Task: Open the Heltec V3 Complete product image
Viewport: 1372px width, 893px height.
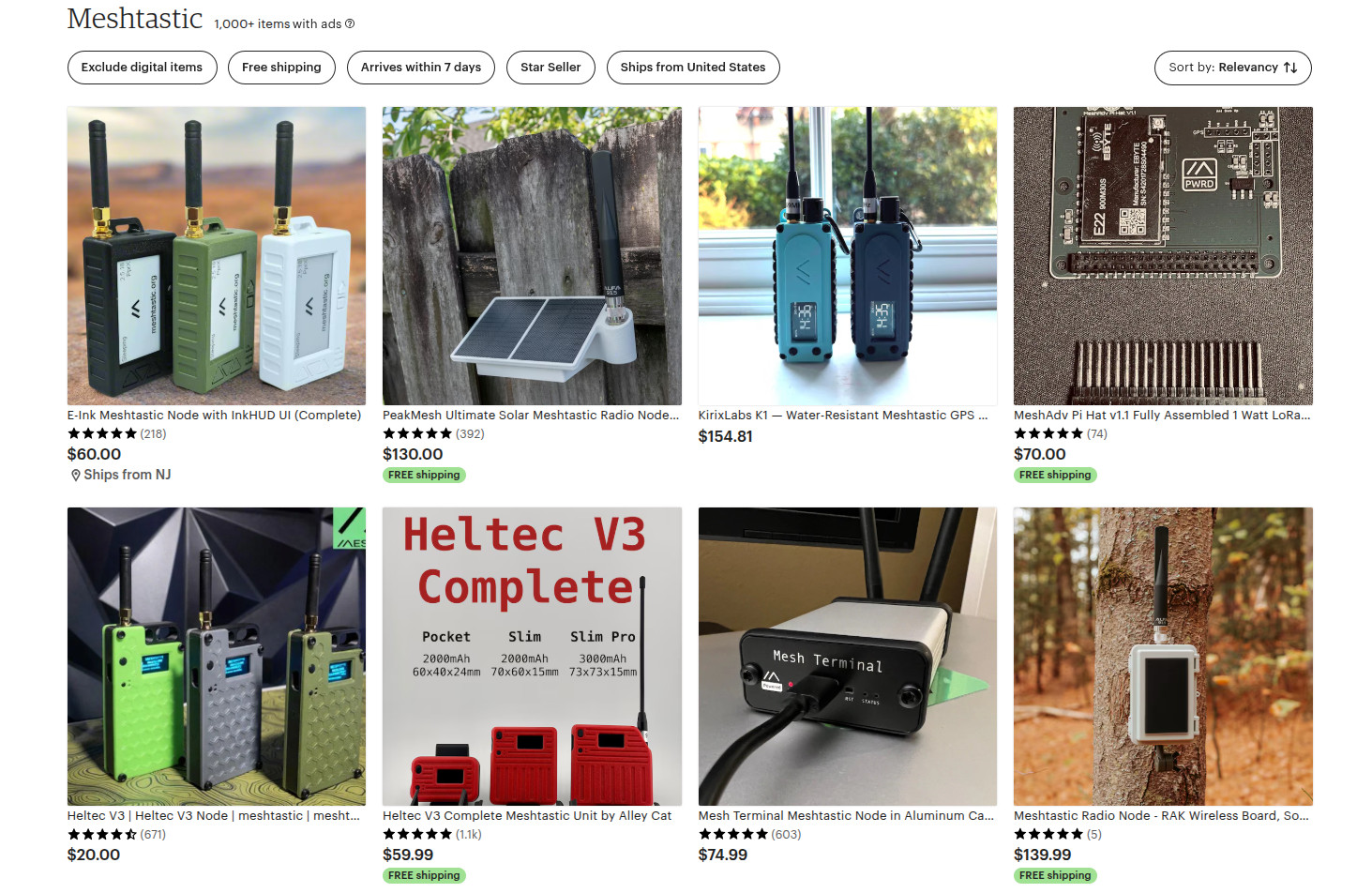Action: click(532, 657)
